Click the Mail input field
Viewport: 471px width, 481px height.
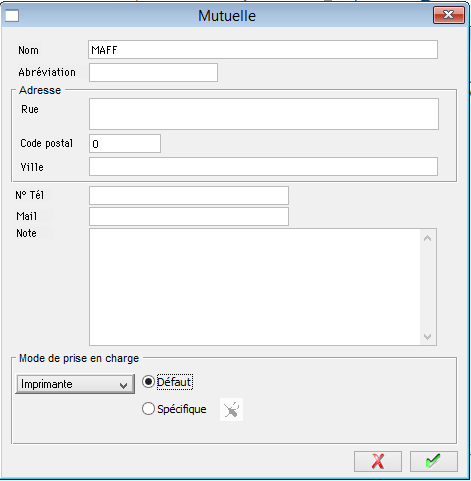point(189,217)
